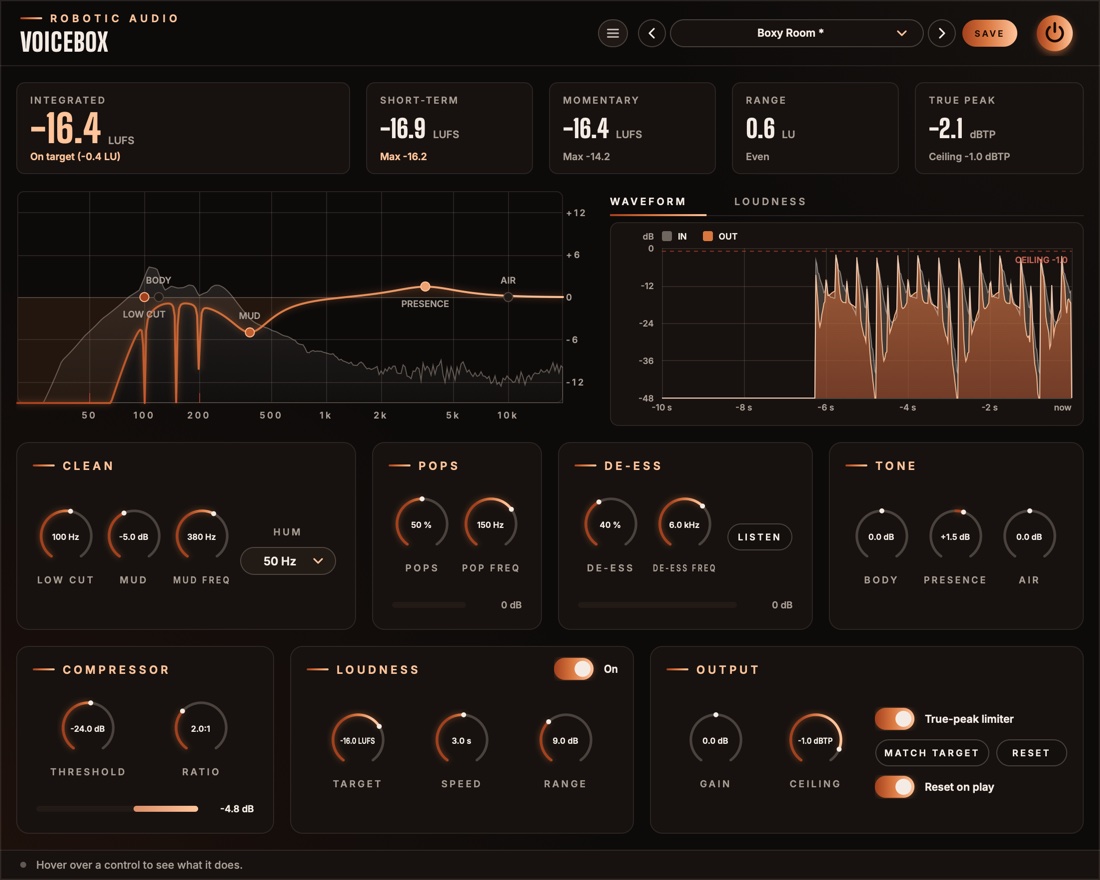Click the compressor gain reduction meter bar
Viewport: 1100px width, 880px height.
(x=117, y=808)
